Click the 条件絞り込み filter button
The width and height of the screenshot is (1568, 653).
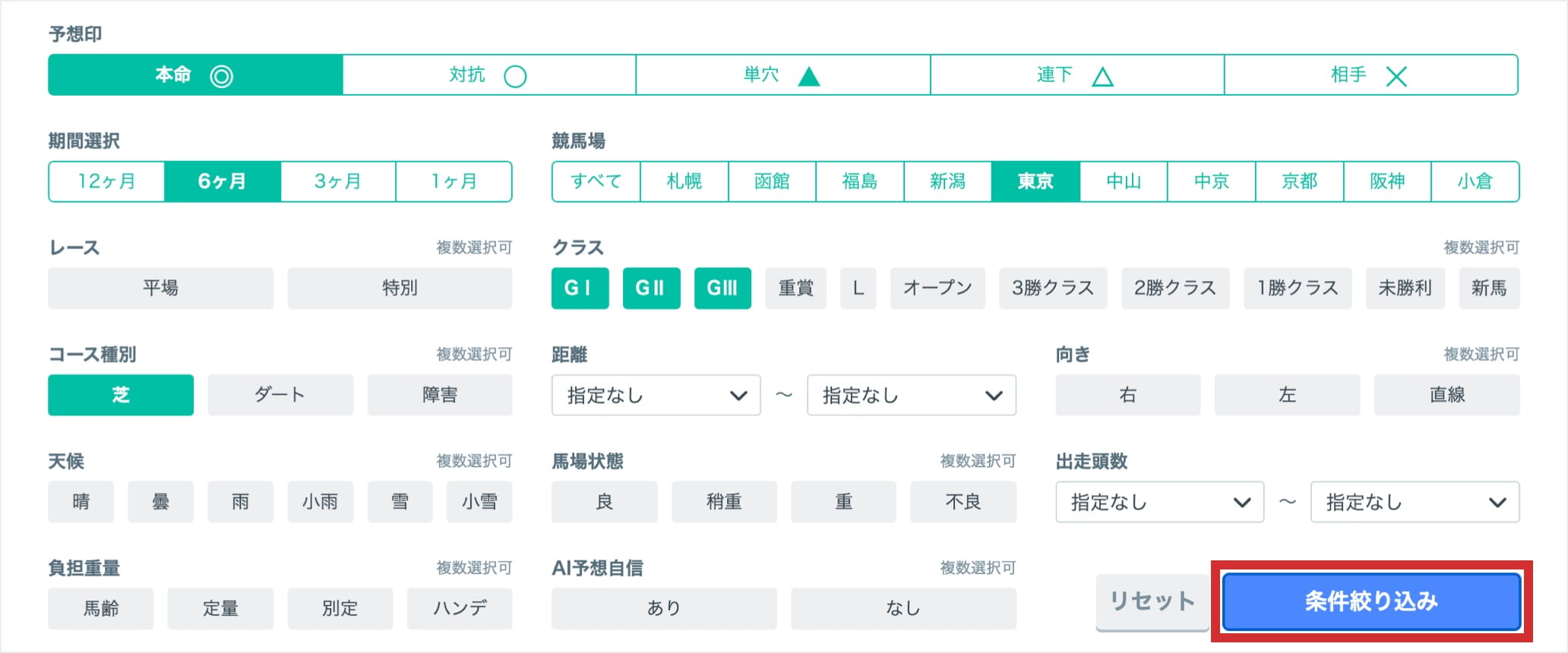point(1371,601)
